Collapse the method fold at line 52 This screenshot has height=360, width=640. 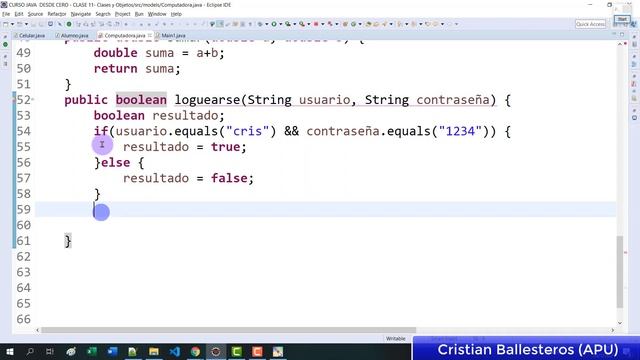pos(33,100)
